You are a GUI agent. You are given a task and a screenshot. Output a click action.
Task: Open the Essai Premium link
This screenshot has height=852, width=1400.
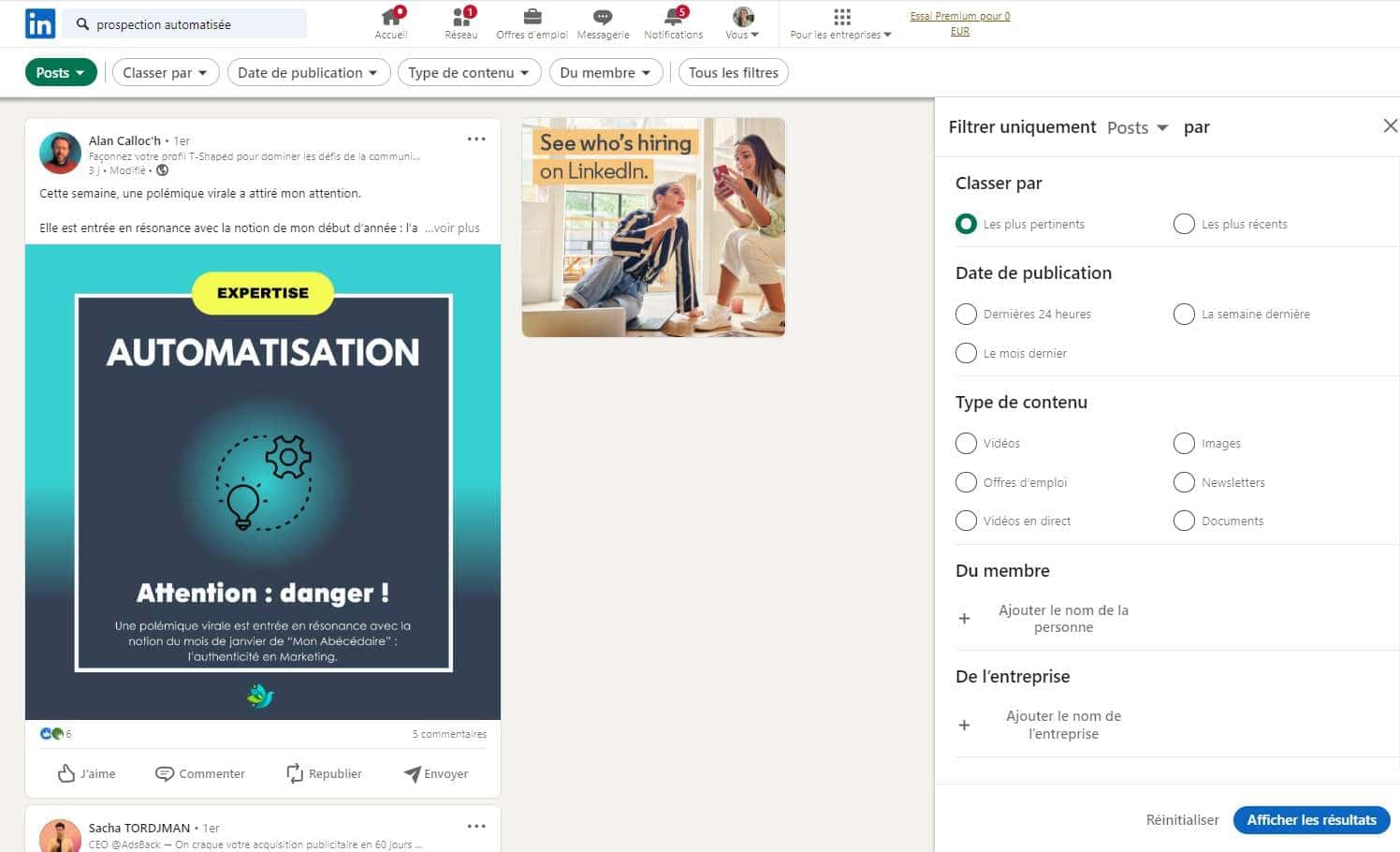[960, 23]
